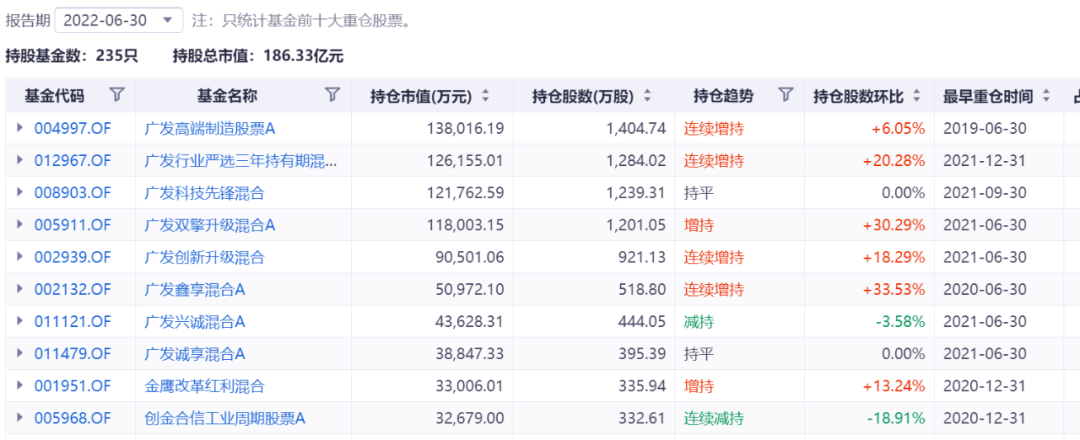Viewport: 1080px width, 440px height.
Task: Filter by the 基金代码 column funnel icon
Action: [117, 95]
